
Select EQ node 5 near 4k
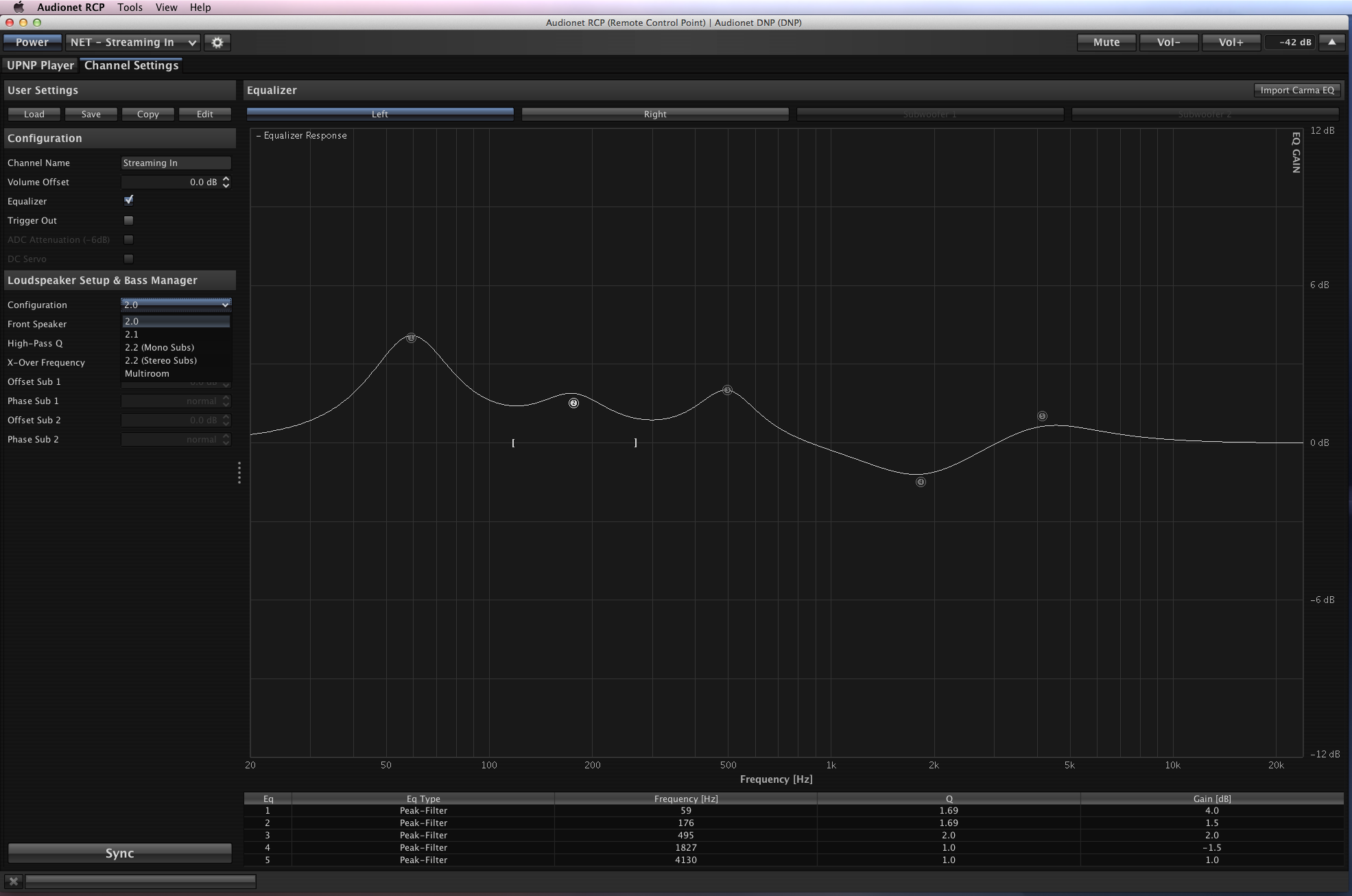coord(1042,416)
